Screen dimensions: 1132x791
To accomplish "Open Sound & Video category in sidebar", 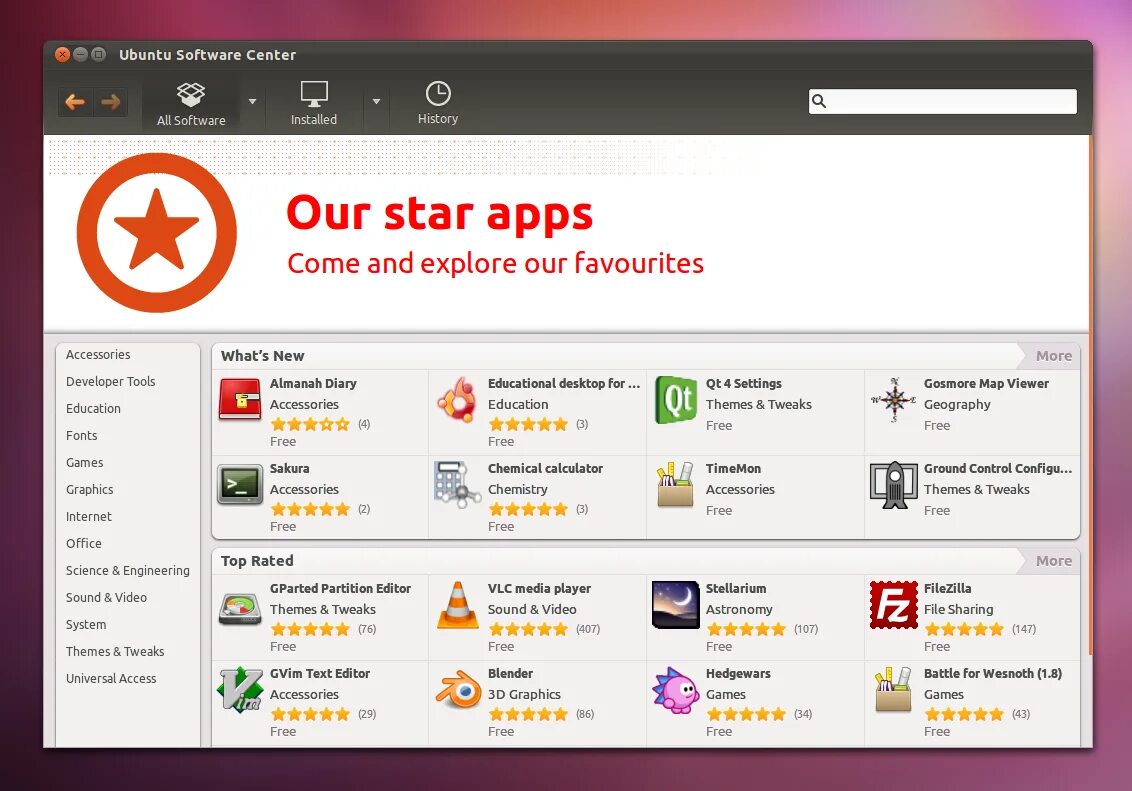I will 106,598.
